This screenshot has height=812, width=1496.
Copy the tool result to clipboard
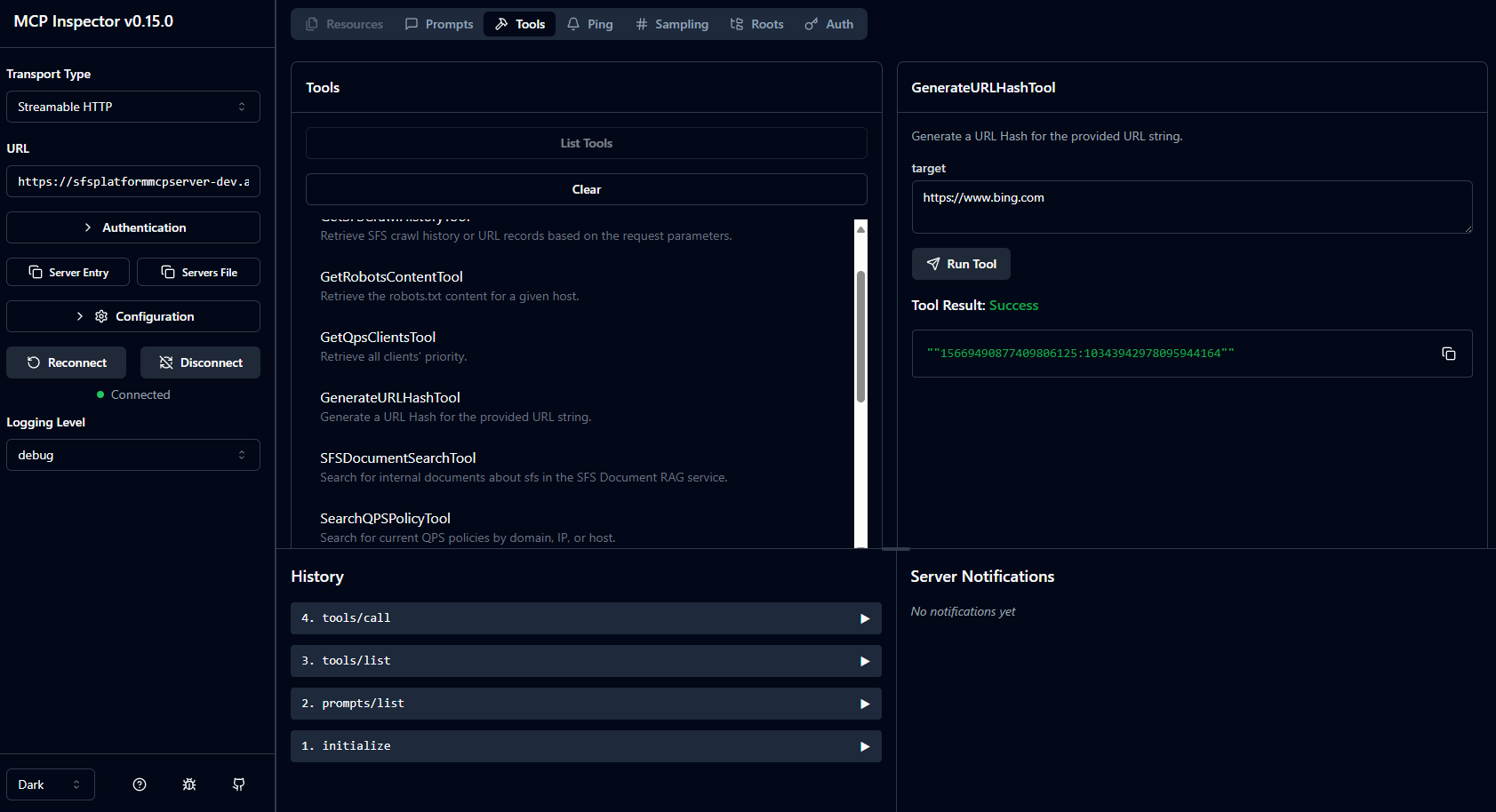[x=1449, y=354]
